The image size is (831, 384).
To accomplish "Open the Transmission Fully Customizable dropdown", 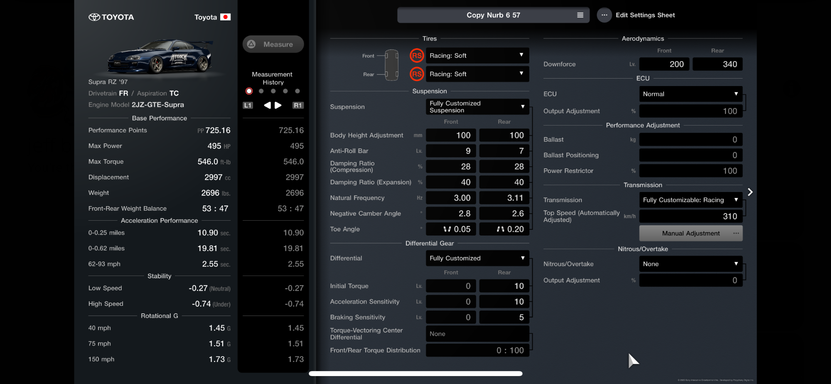I will (x=691, y=200).
